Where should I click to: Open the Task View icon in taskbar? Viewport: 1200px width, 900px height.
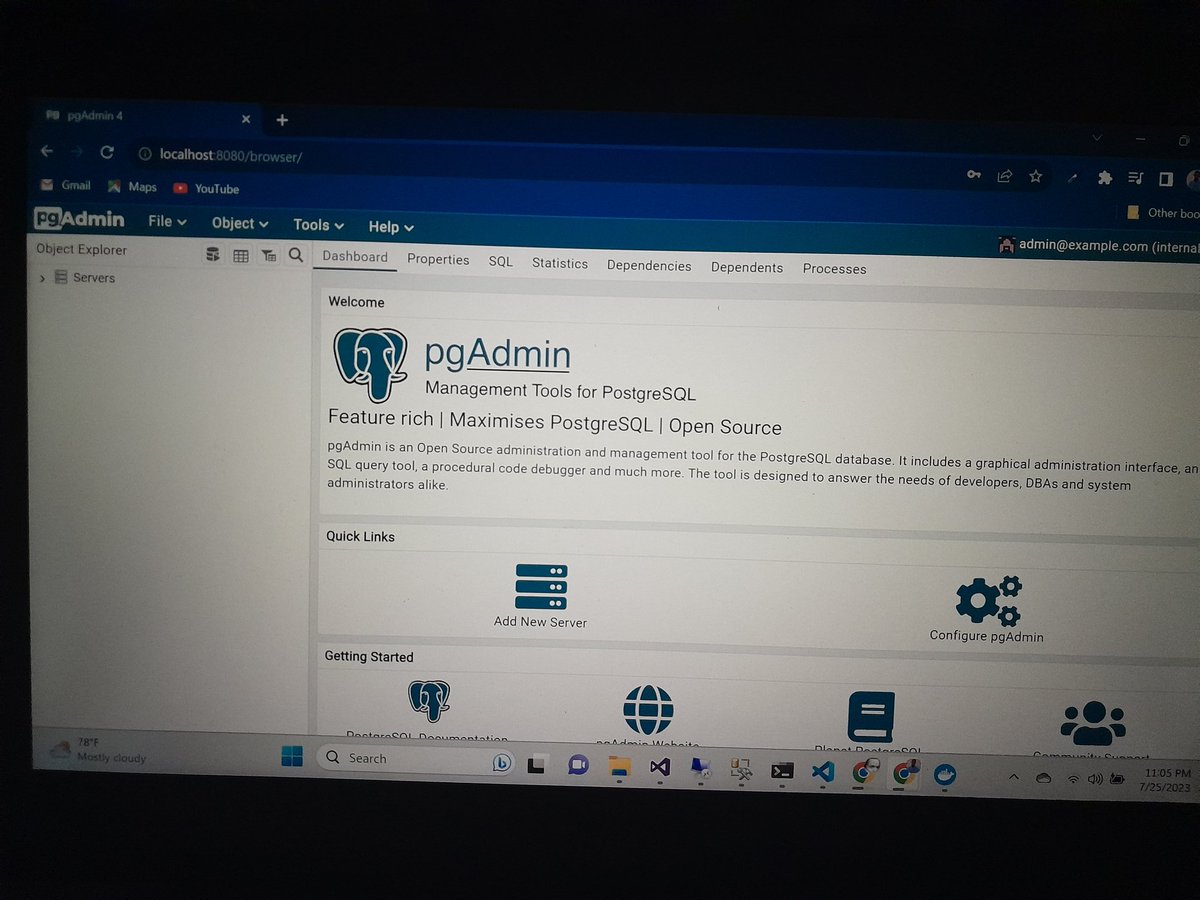pyautogui.click(x=537, y=765)
